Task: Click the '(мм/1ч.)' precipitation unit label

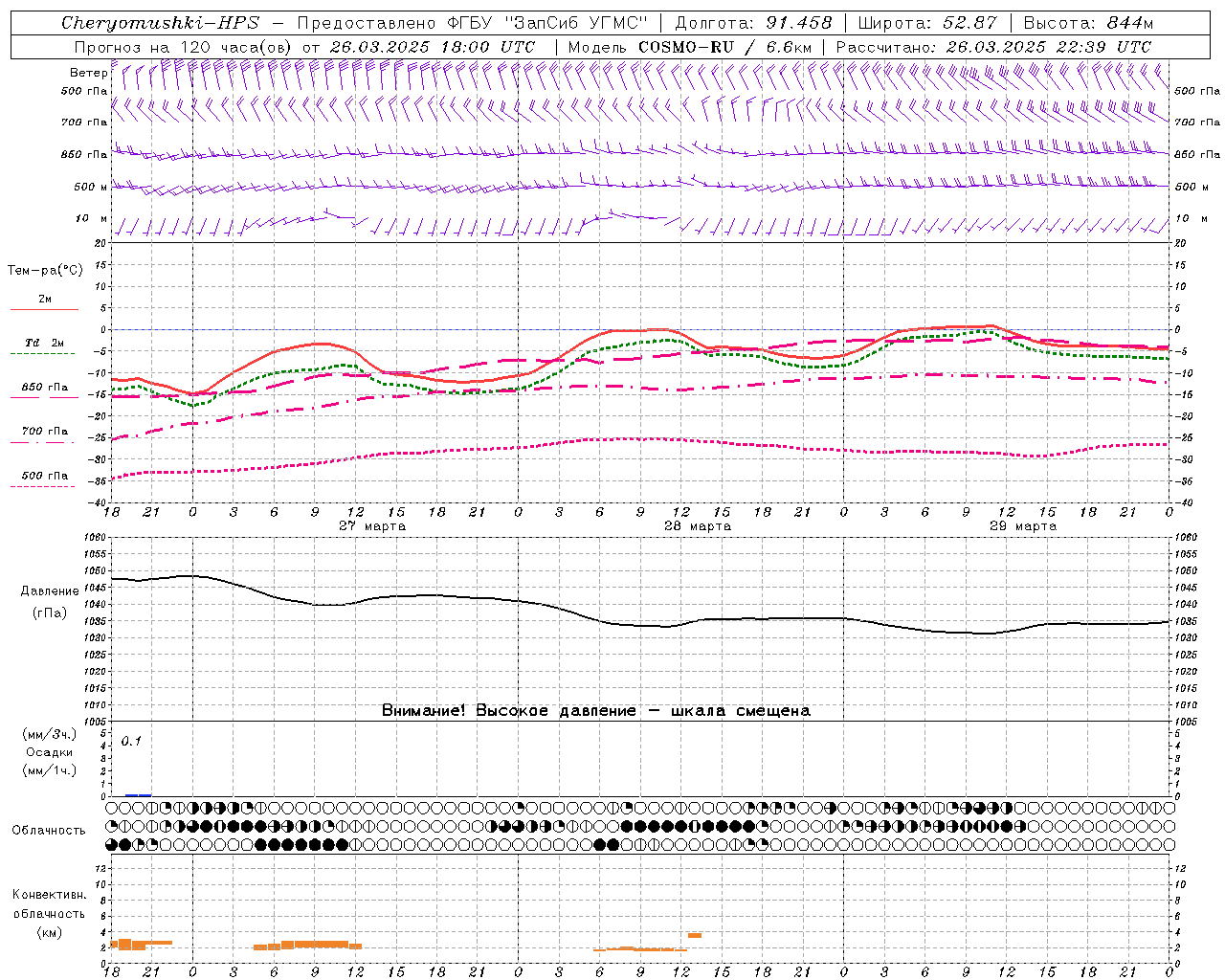Action: [49, 770]
